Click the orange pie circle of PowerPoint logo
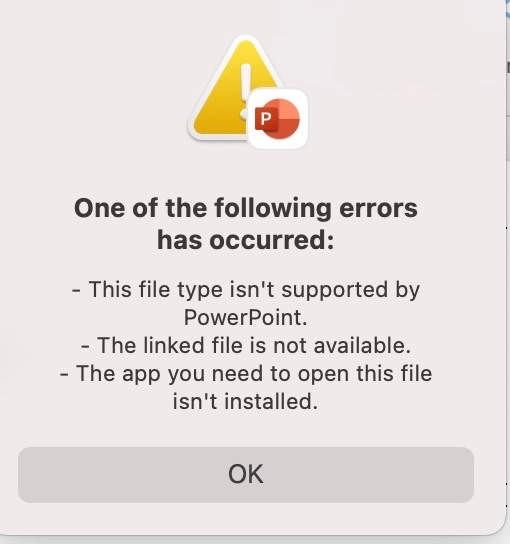This screenshot has width=510, height=544. pyautogui.click(x=282, y=119)
